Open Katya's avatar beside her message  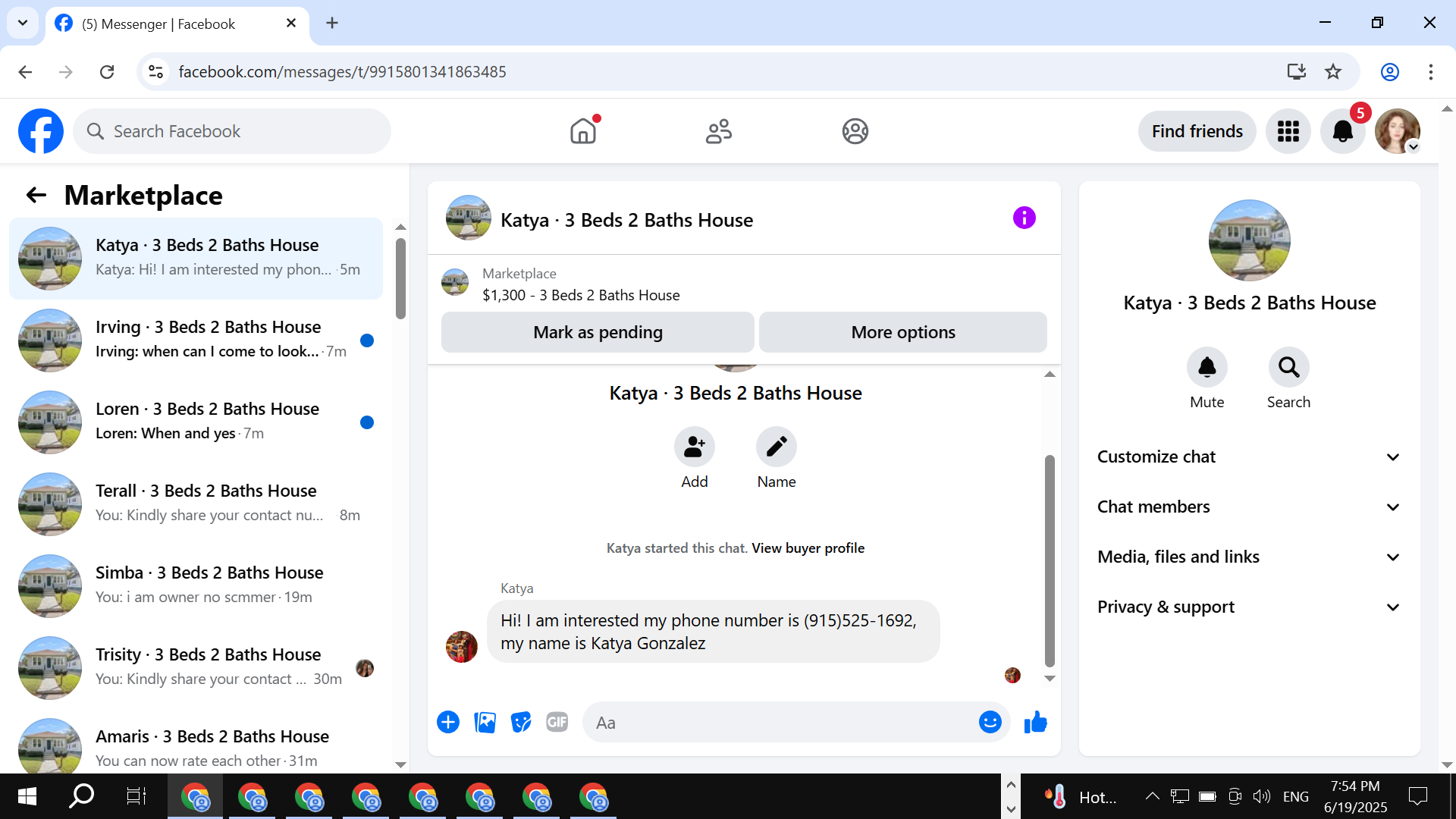[x=462, y=647]
